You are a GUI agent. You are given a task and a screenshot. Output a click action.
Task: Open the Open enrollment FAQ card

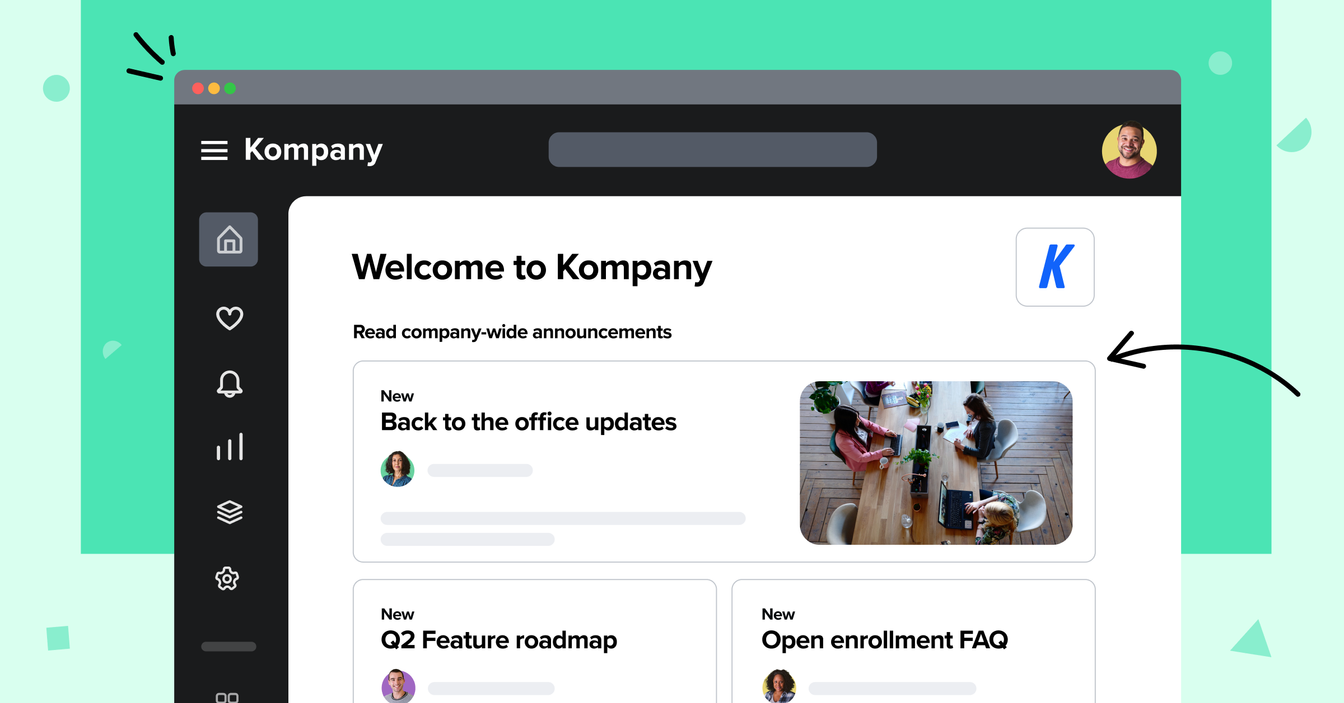pos(914,641)
